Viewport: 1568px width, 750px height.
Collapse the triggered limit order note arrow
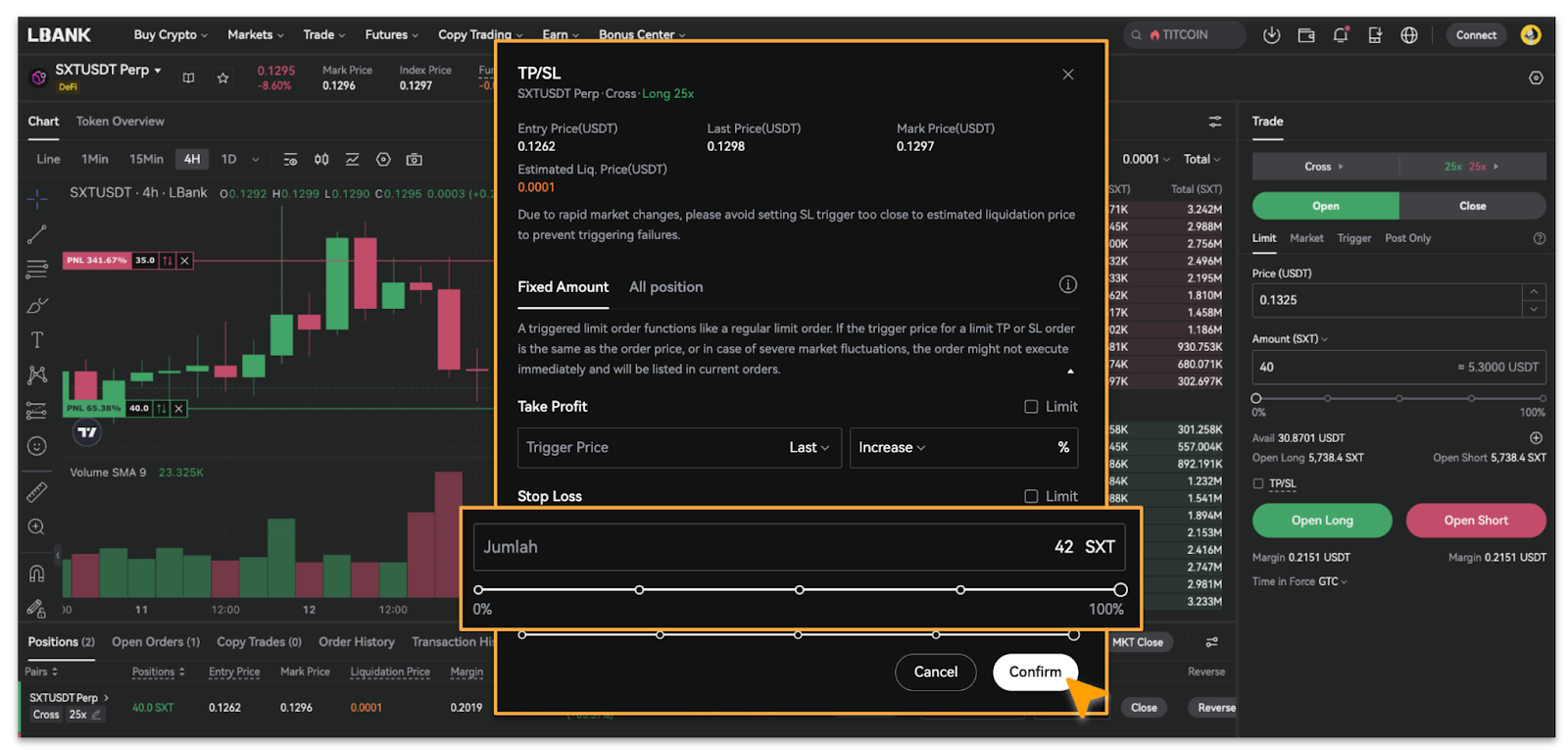1070,372
